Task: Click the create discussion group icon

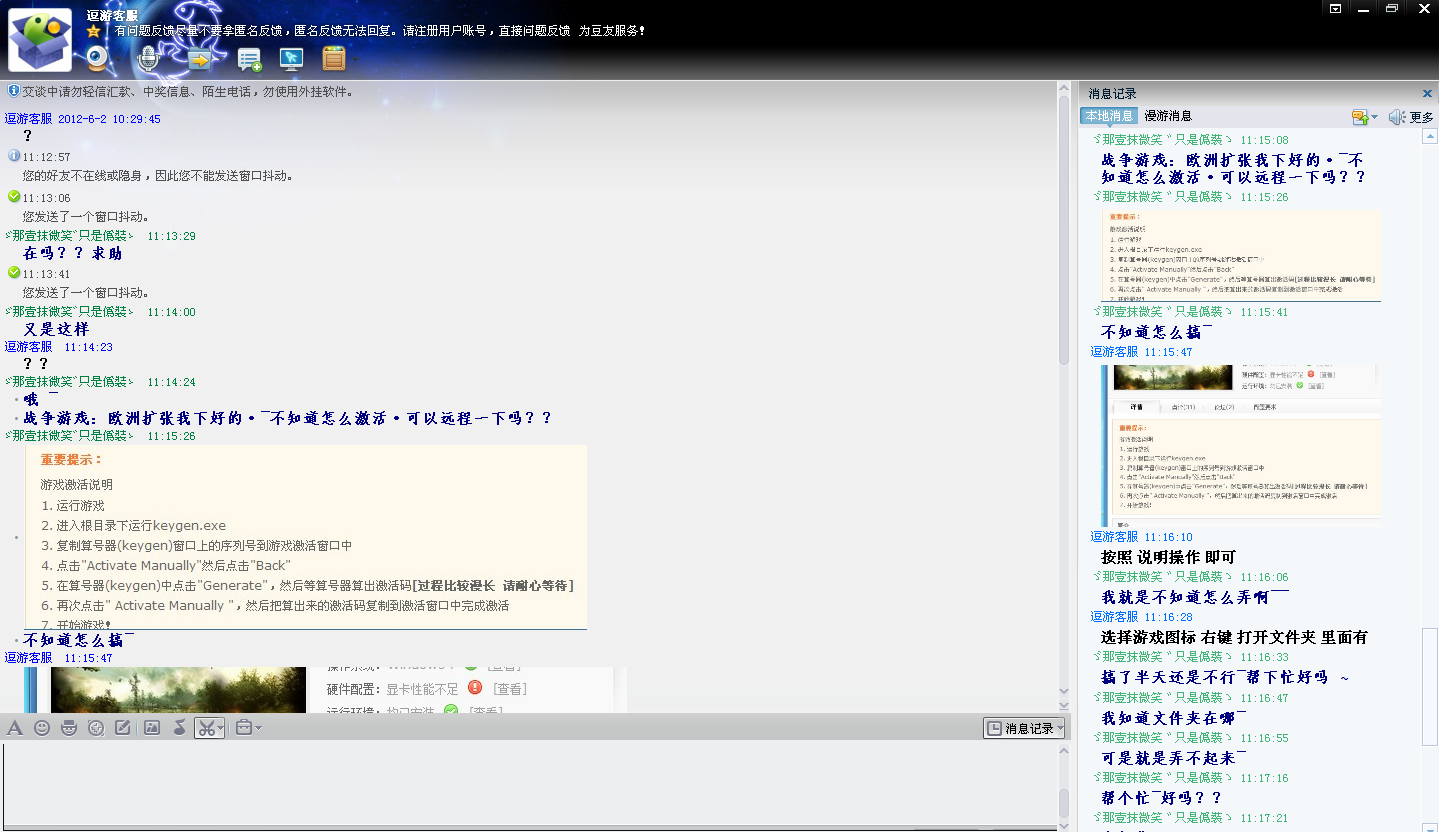Action: tap(249, 60)
